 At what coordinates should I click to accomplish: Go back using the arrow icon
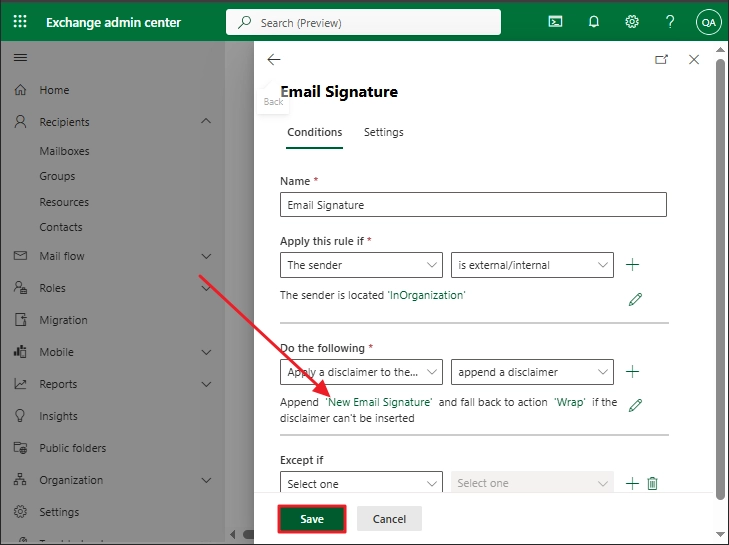[x=274, y=60]
